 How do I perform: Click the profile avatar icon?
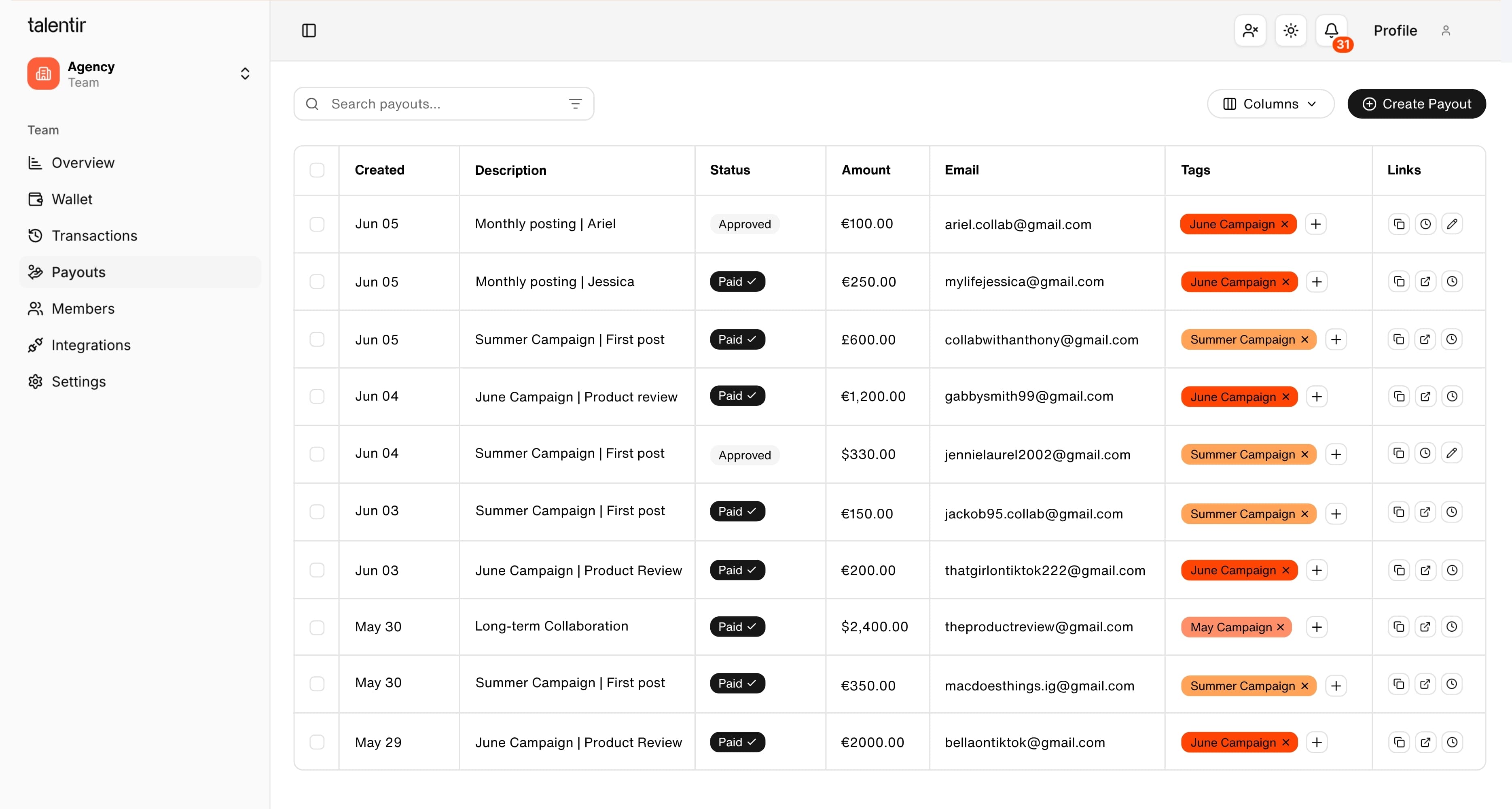tap(1446, 30)
